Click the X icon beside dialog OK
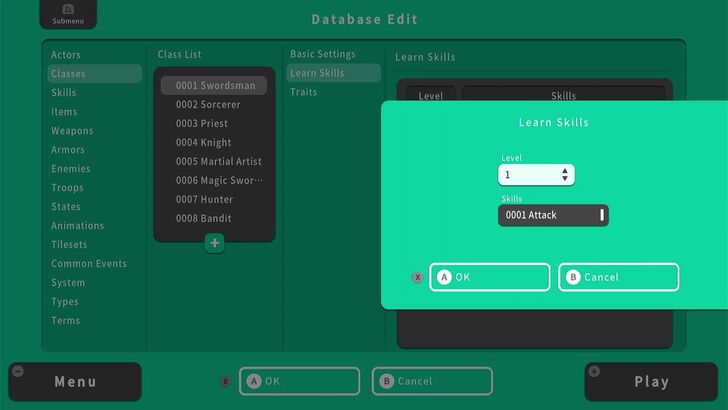 417,277
